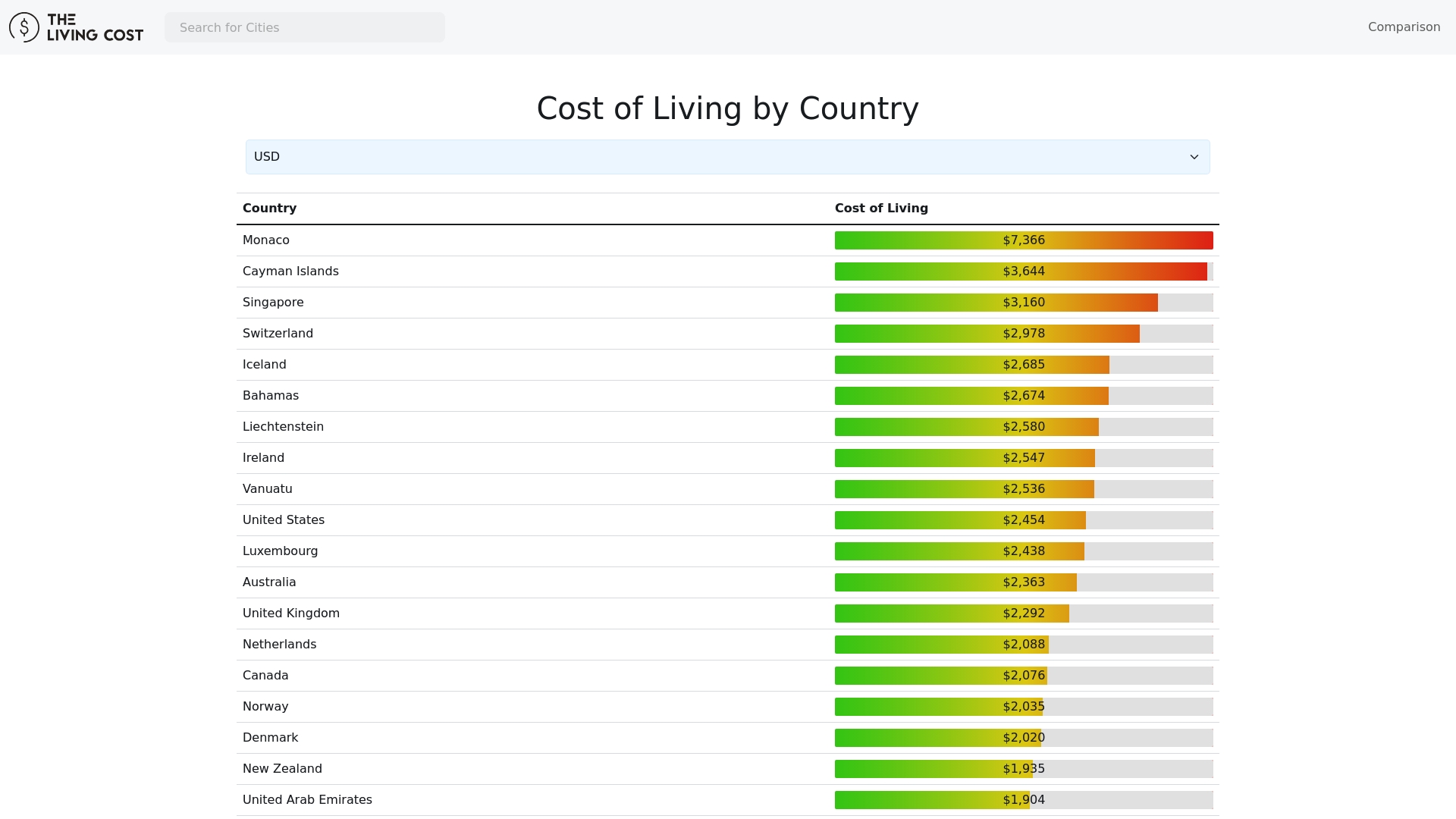The image size is (1456, 819).
Task: Click the Country column header
Action: 269,209
